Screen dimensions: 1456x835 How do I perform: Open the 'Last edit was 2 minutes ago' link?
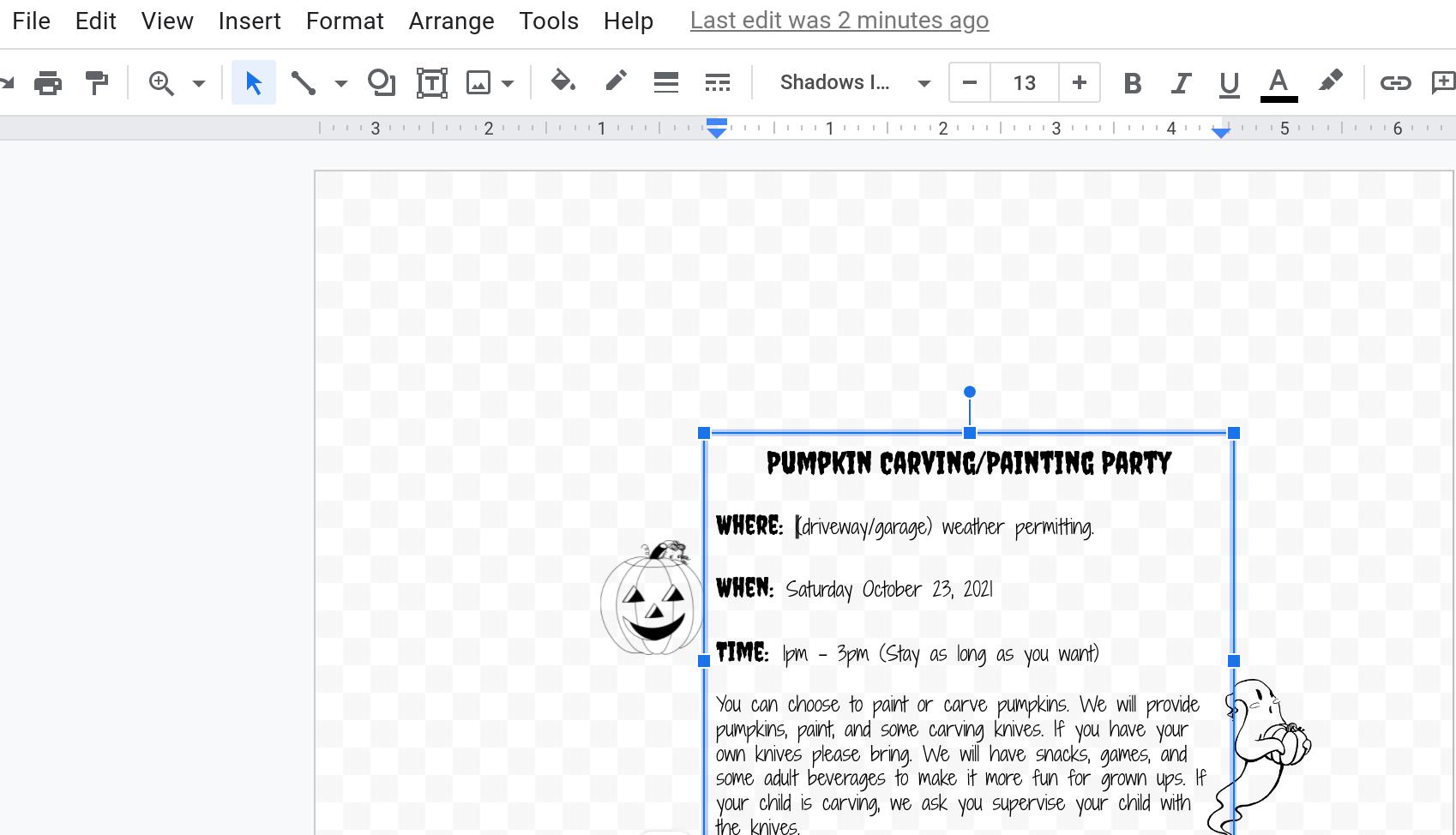(839, 21)
